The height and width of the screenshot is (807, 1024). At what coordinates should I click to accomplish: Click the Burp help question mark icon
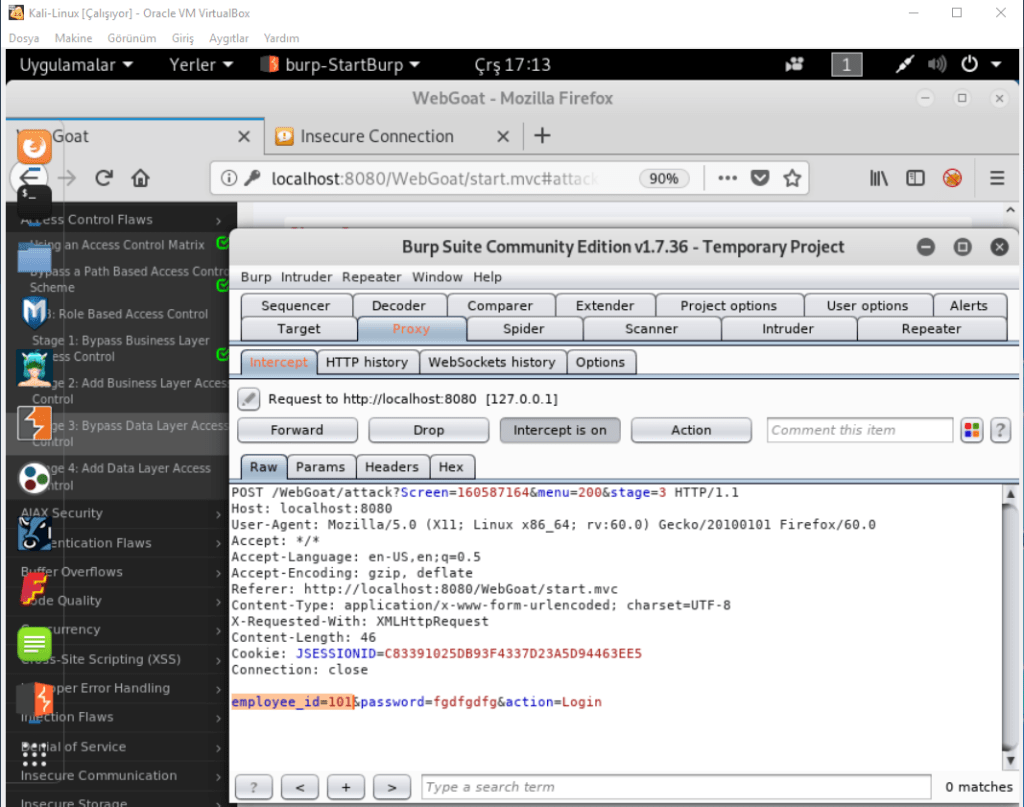pyautogui.click(x=1000, y=430)
